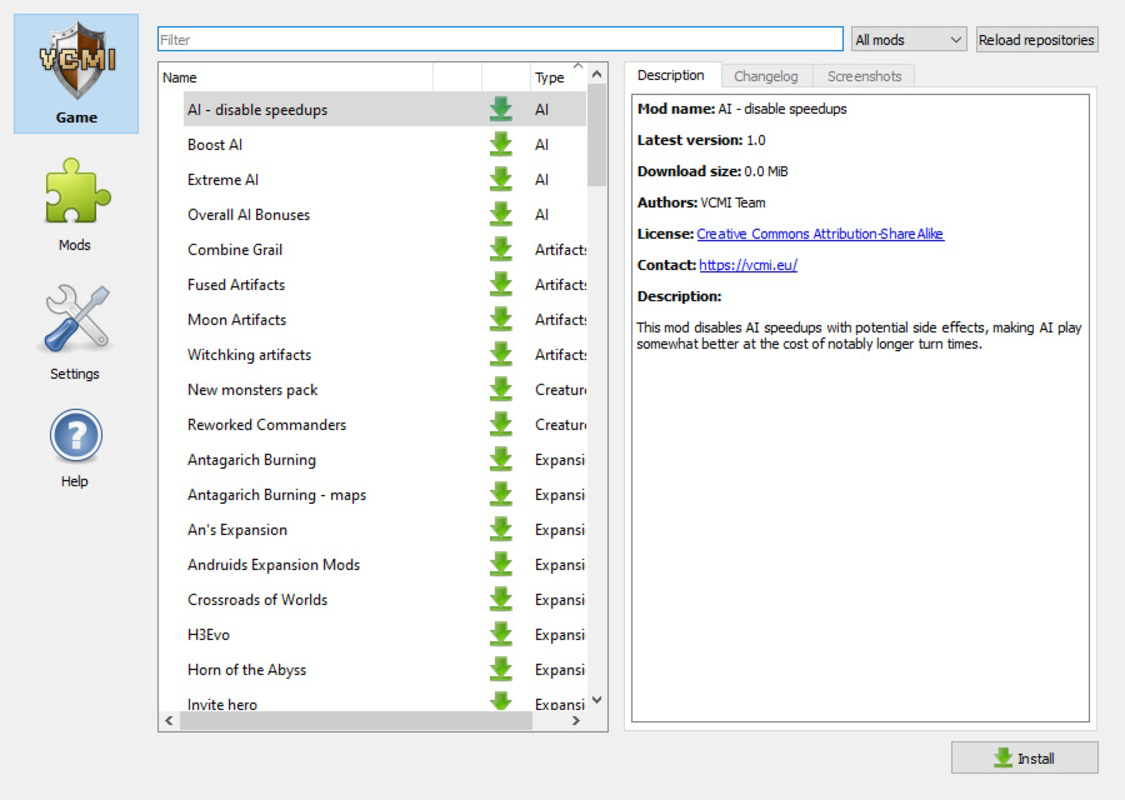Switch to the Description tab
The height and width of the screenshot is (800, 1125).
coord(671,75)
